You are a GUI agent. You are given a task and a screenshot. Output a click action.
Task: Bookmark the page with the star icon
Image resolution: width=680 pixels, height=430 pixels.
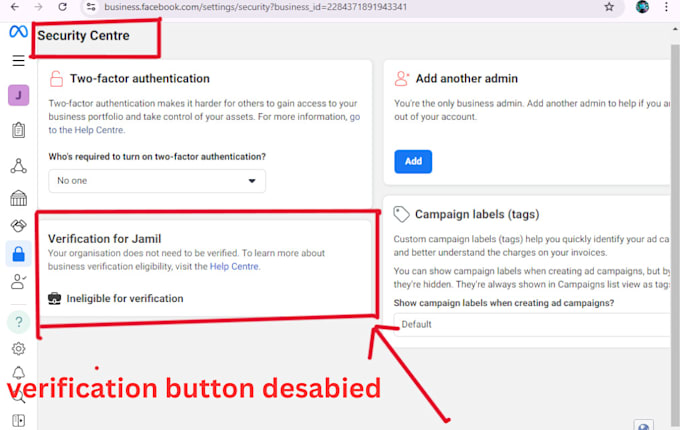tap(609, 7)
